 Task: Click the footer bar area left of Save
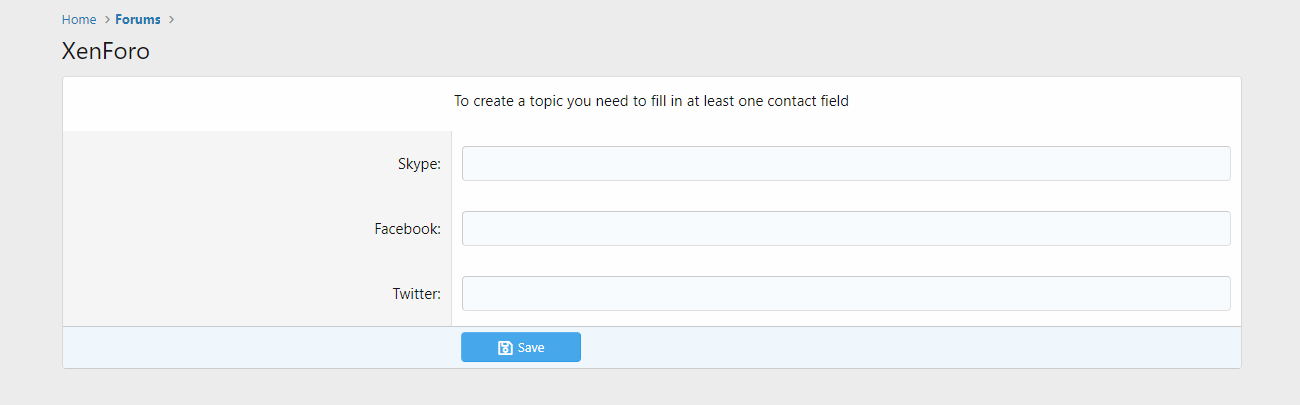(250, 348)
